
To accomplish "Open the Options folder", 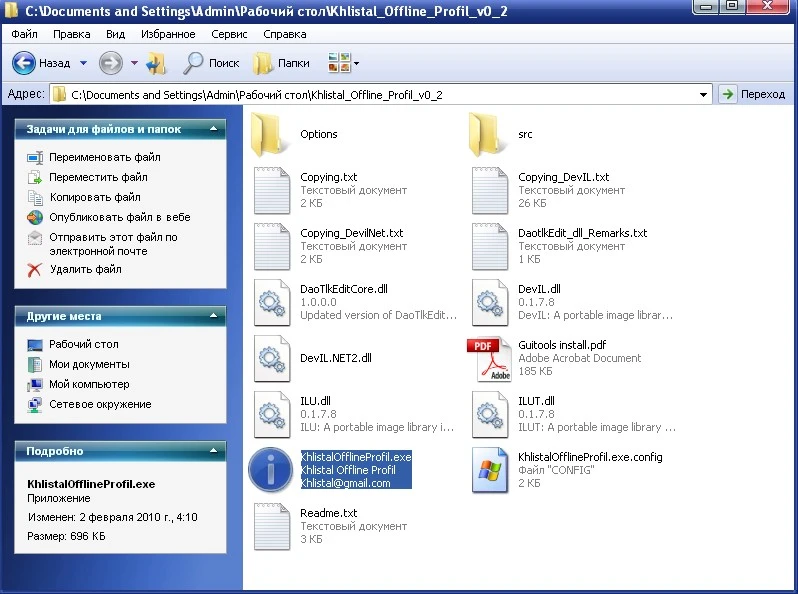I will point(271,133).
